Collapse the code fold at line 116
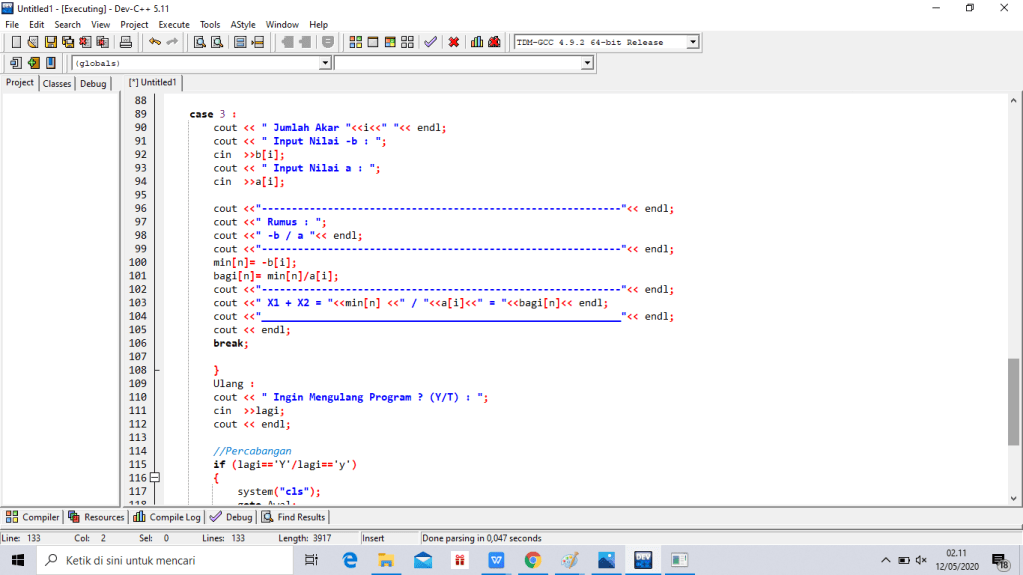 pyautogui.click(x=155, y=478)
